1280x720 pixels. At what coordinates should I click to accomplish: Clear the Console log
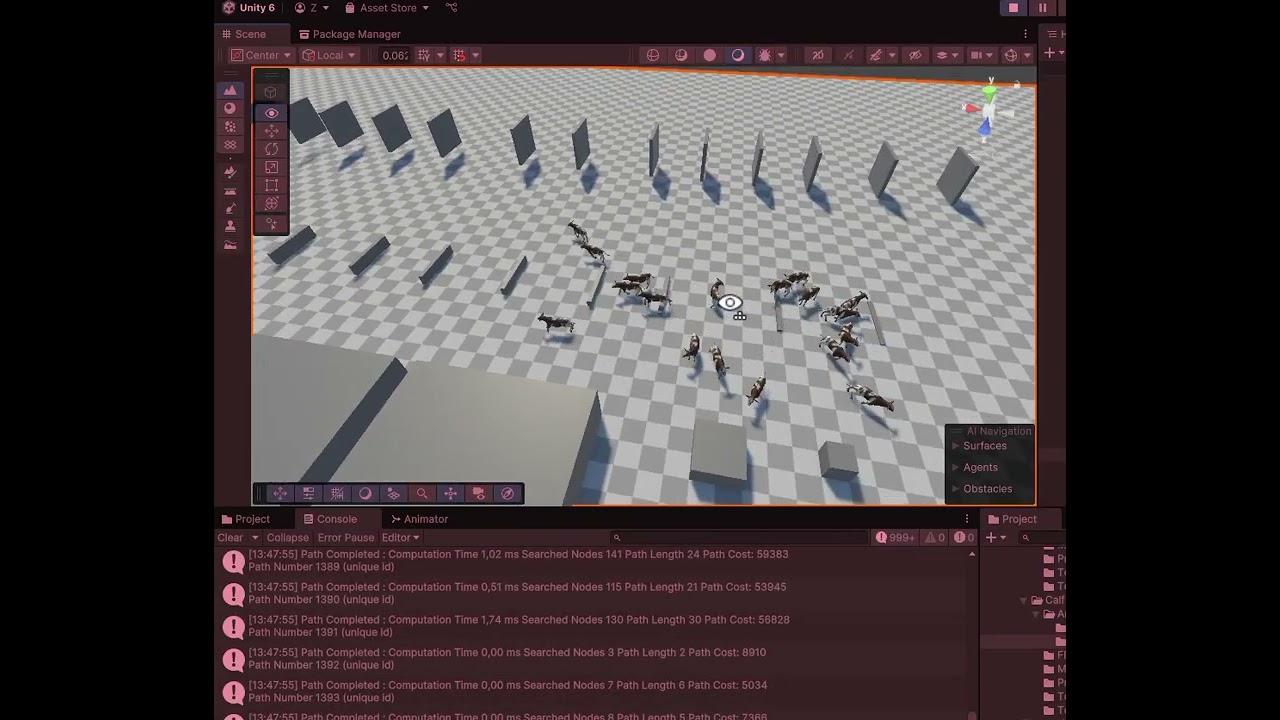click(x=231, y=537)
